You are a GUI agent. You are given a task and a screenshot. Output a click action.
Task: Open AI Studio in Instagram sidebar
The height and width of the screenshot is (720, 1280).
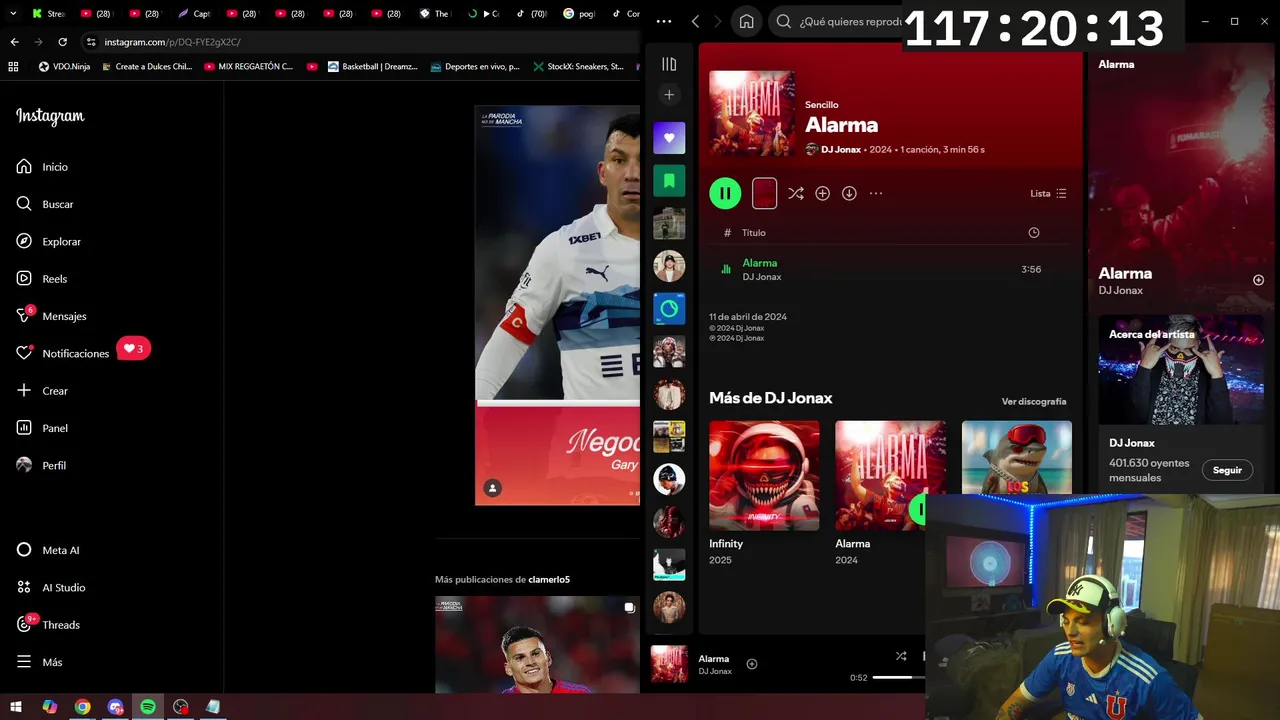51,588
